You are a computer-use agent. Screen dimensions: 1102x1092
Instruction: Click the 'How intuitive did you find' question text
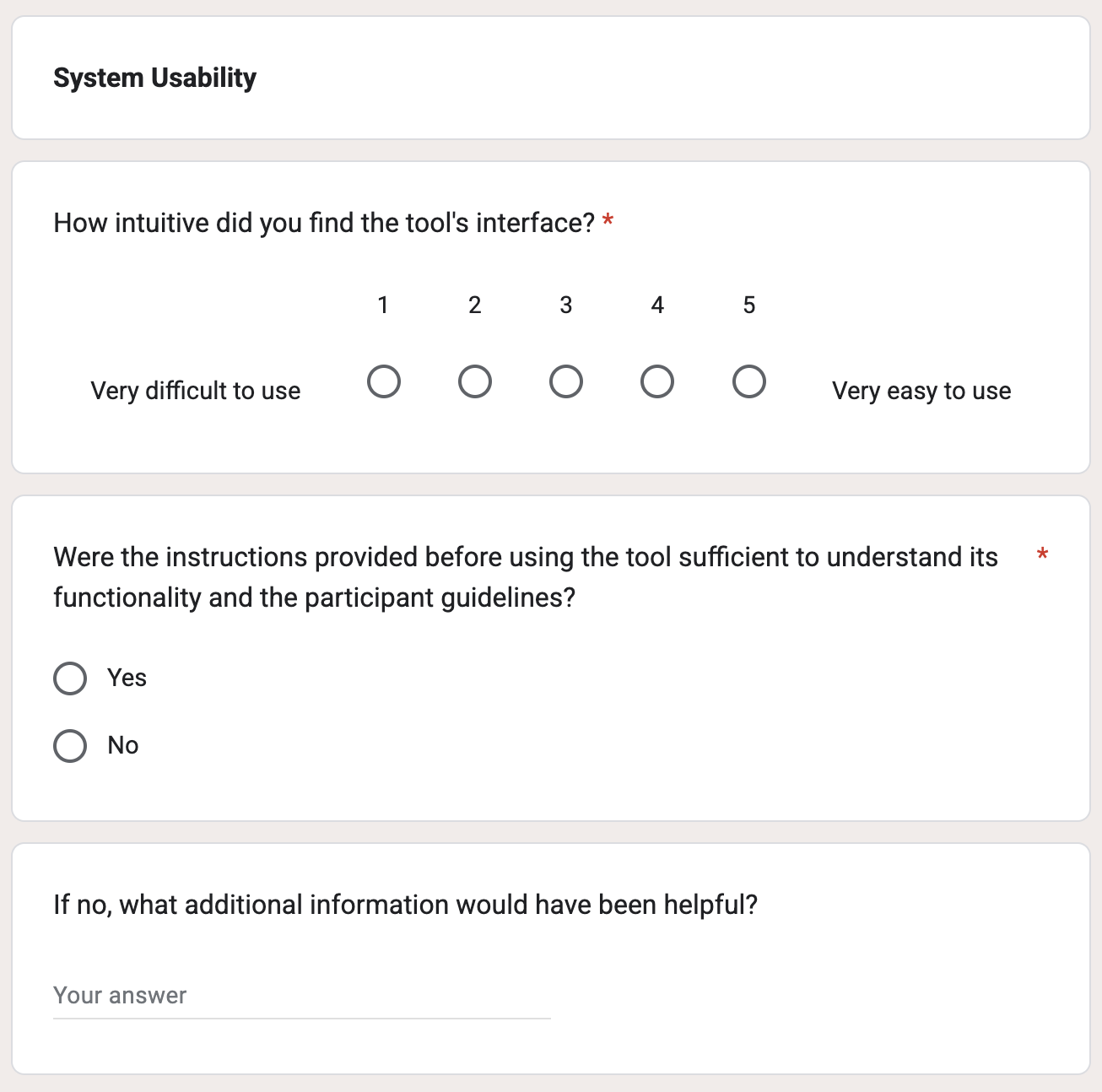click(324, 223)
